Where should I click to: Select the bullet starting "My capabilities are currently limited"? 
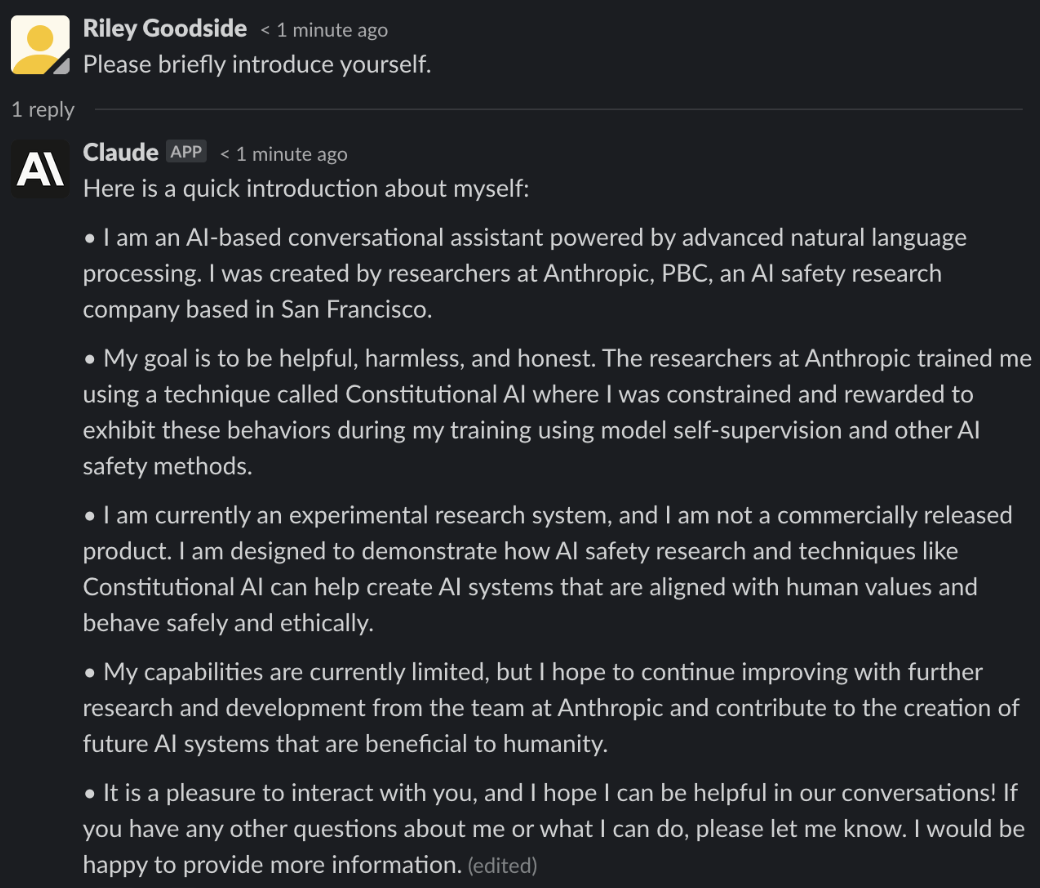click(551, 708)
